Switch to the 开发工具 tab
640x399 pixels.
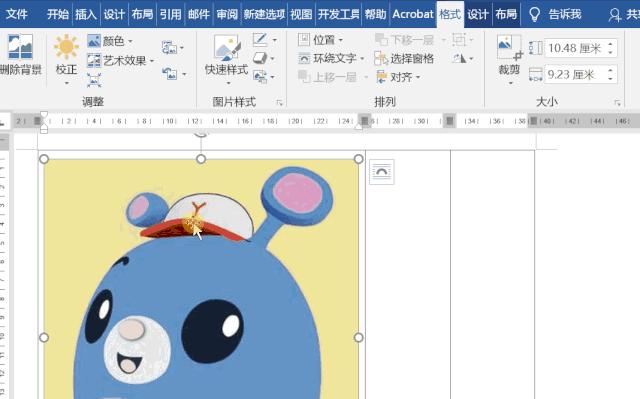338,14
